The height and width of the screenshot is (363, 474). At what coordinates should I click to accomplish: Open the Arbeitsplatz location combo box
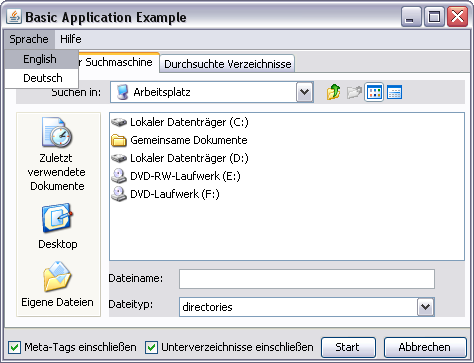pyautogui.click(x=212, y=92)
